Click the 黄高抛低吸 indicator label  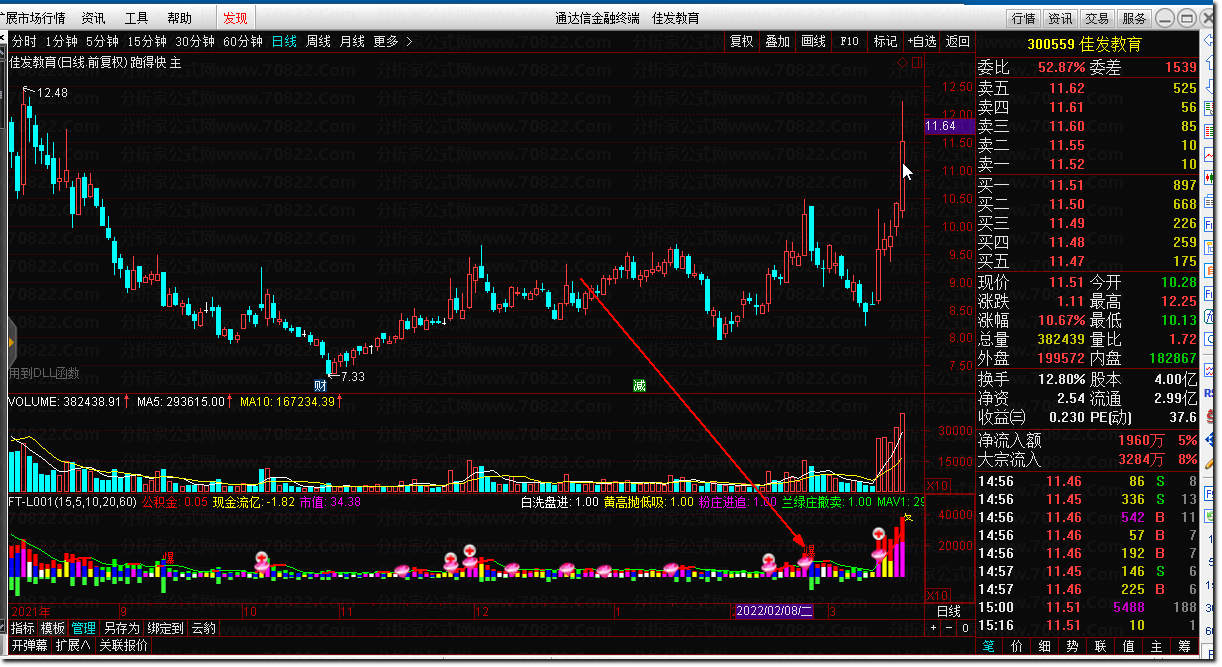[x=648, y=502]
